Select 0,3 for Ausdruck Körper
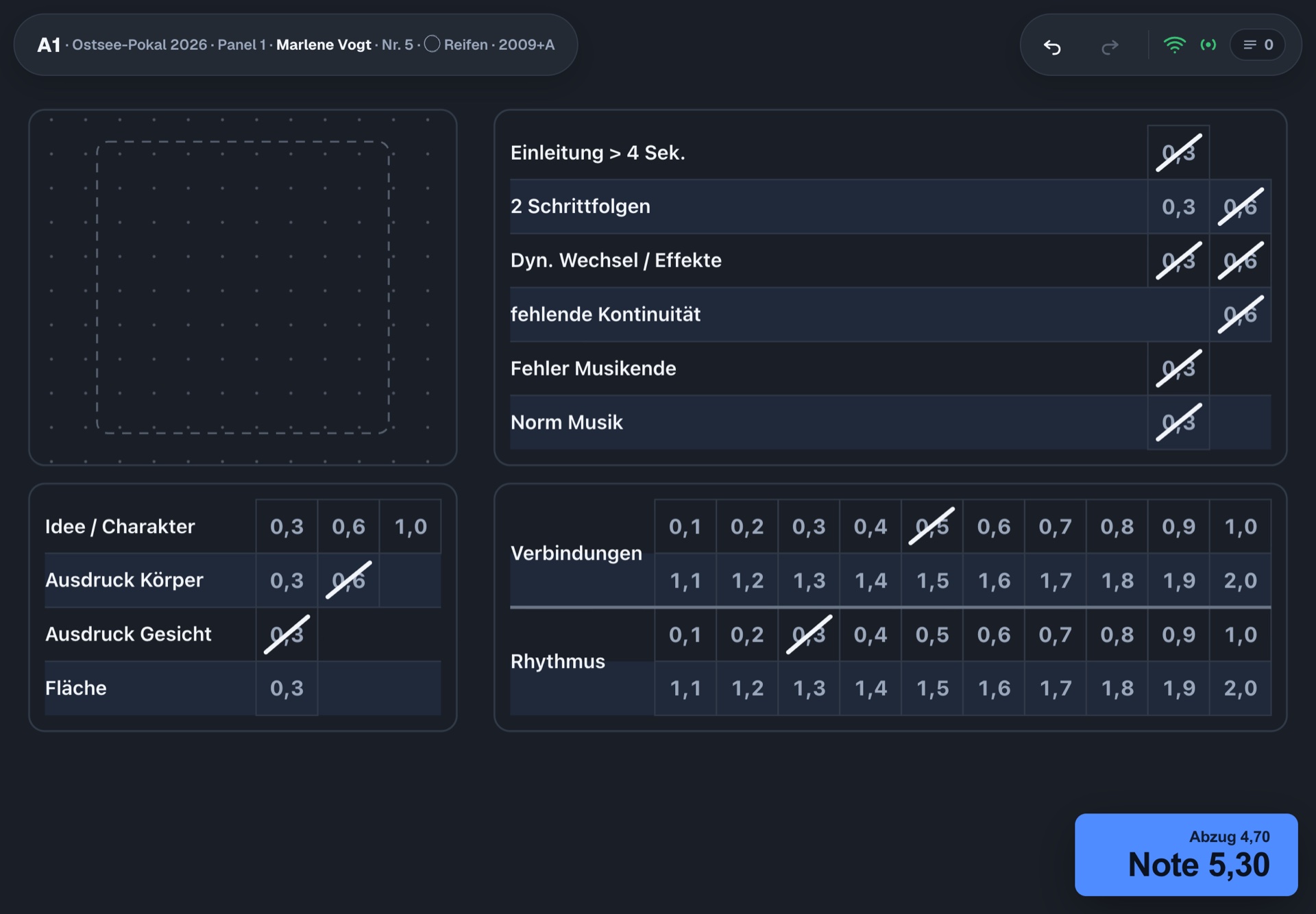This screenshot has width=1316, height=914. 287,580
